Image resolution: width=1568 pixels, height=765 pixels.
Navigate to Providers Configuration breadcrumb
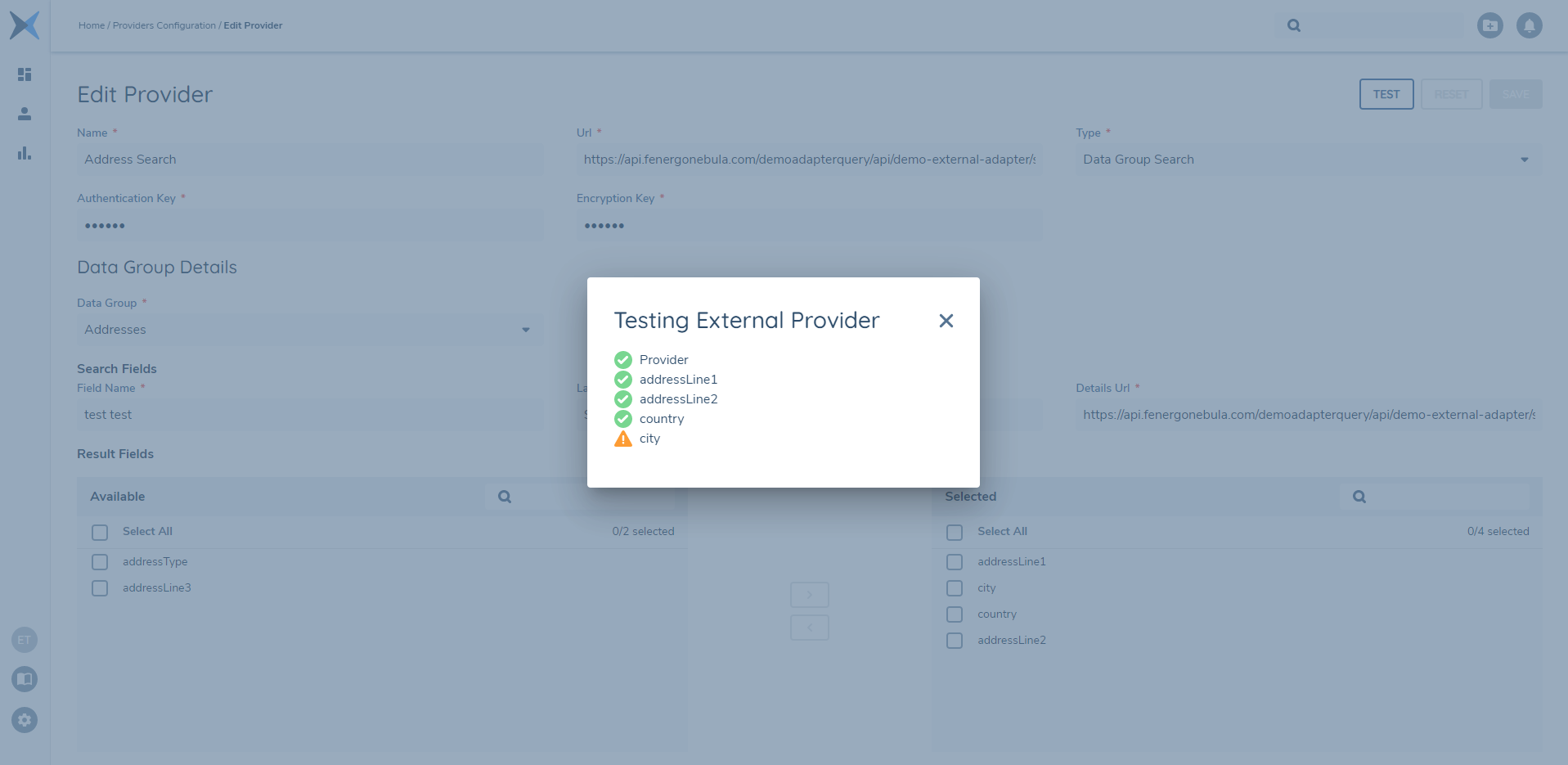164,25
